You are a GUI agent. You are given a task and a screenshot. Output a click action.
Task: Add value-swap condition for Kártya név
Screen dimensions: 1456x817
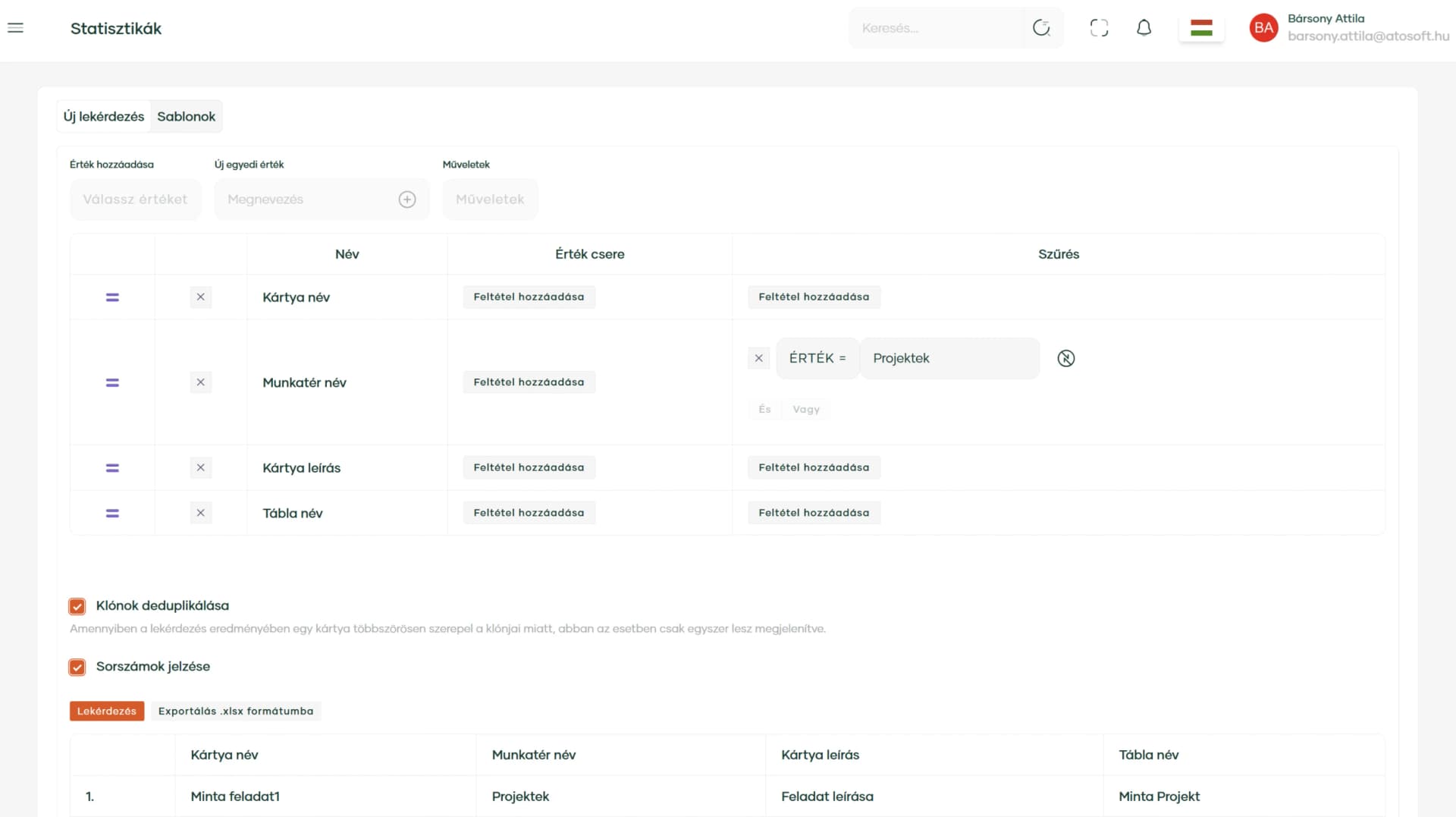click(529, 297)
